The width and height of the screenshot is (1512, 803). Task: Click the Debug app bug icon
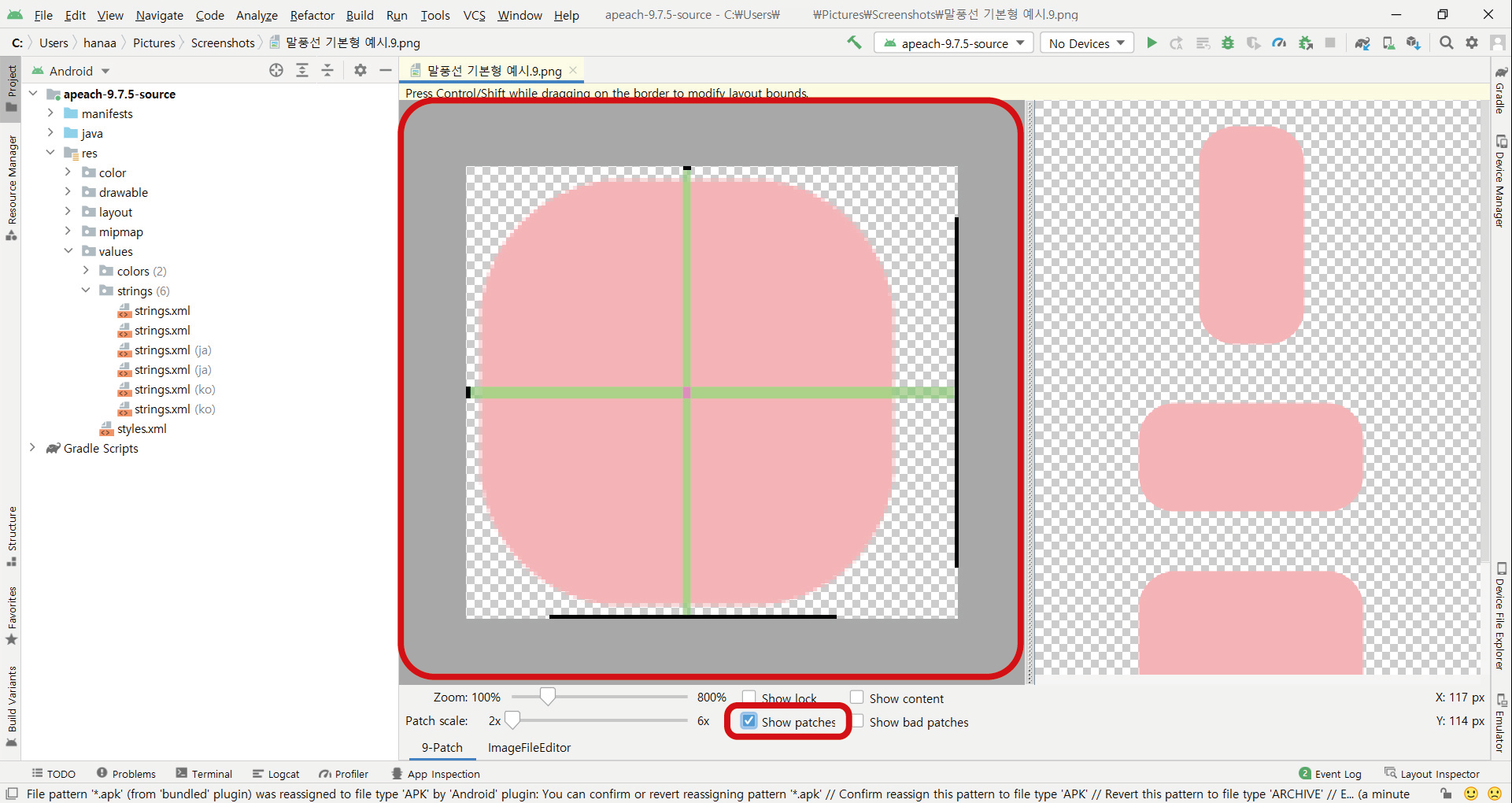click(x=1228, y=43)
